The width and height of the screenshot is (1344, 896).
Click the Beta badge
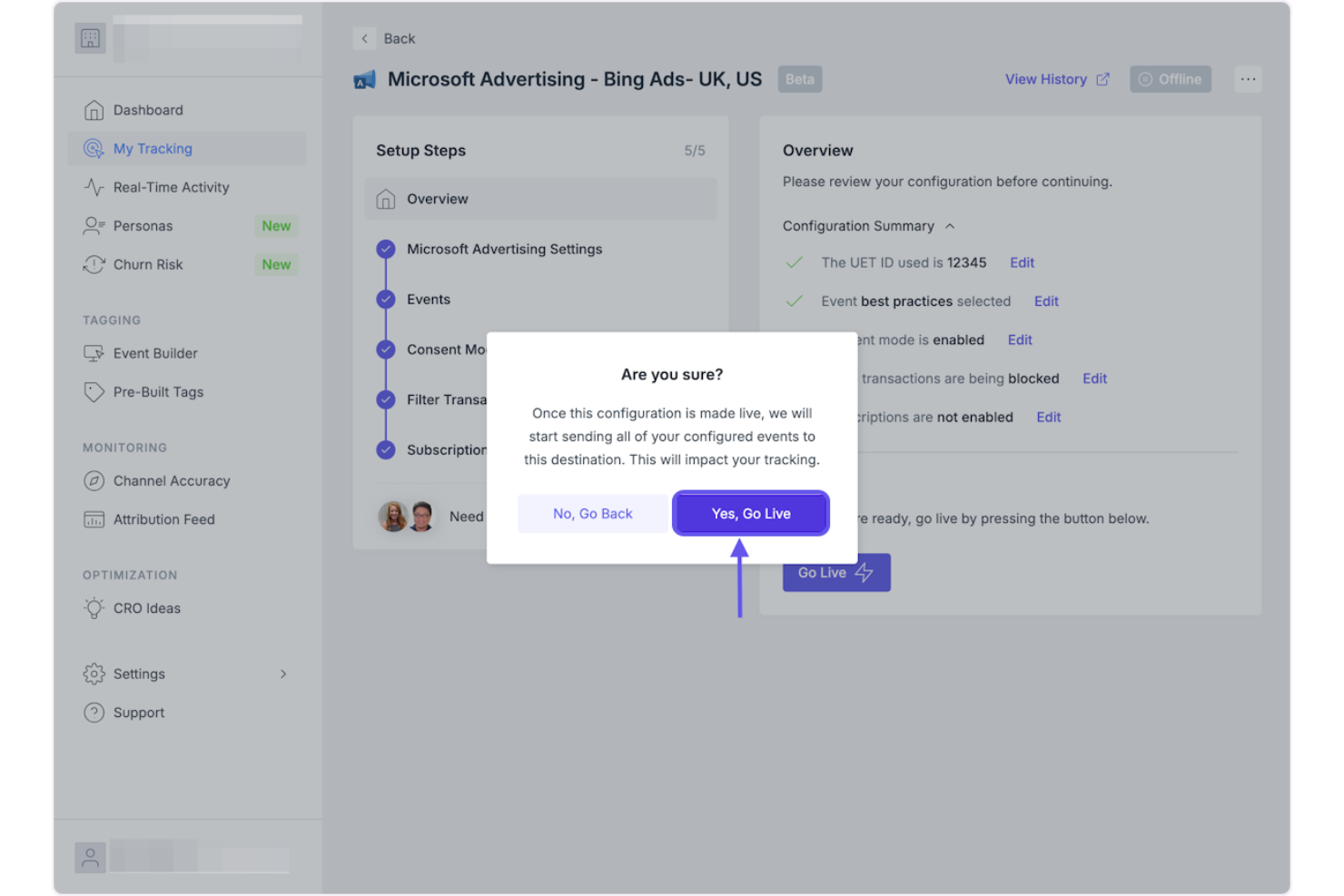coord(799,79)
